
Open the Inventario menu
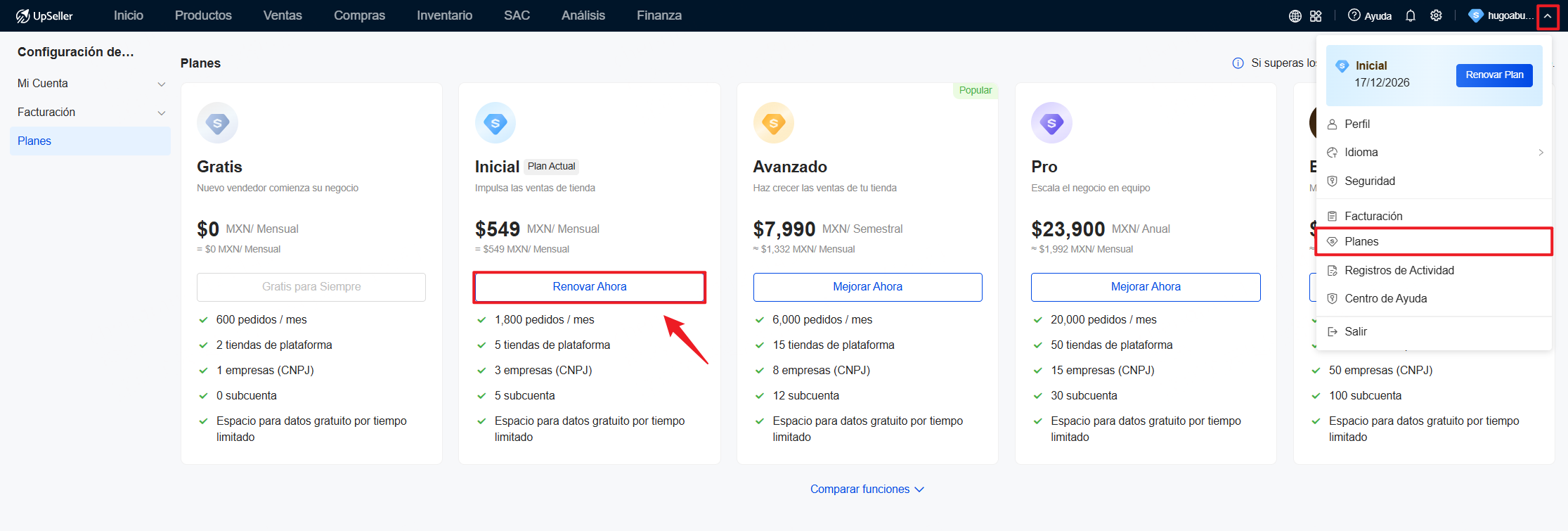tap(444, 15)
